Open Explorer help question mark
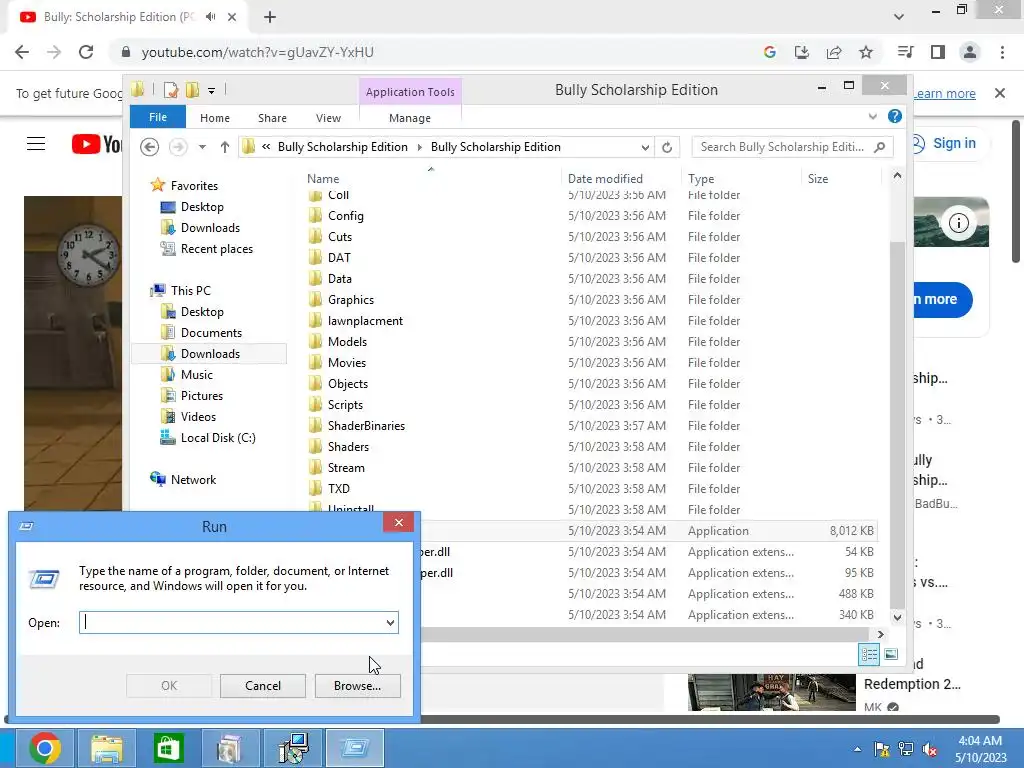The width and height of the screenshot is (1024, 768). [895, 116]
